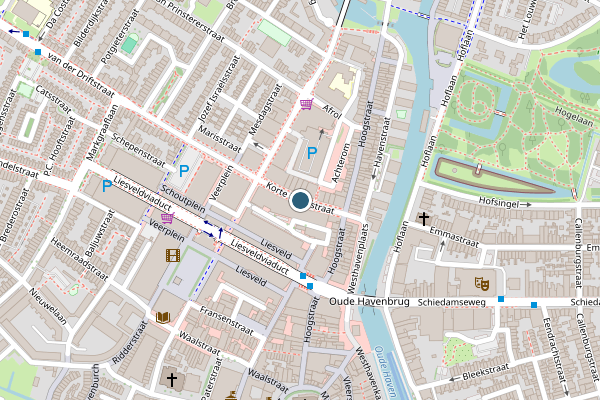Image resolution: width=600 pixels, height=400 pixels.
Task: Click the Fransenstraat street label
Action: (x=227, y=320)
